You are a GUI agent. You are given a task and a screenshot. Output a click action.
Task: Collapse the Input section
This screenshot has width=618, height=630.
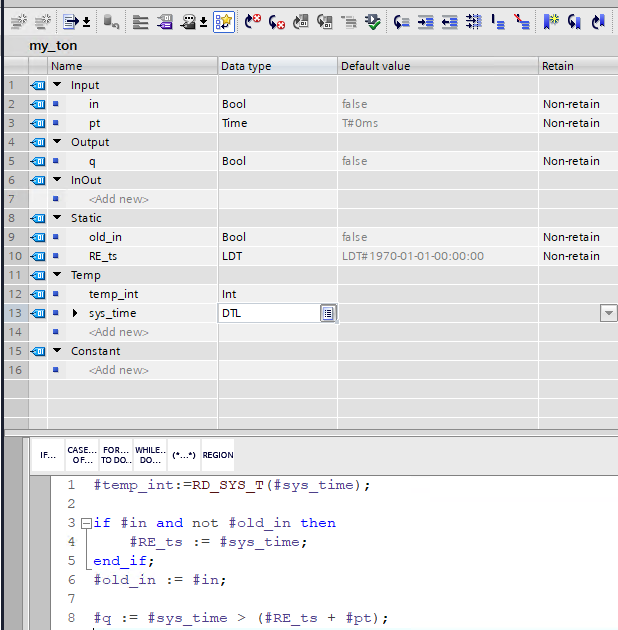(x=57, y=85)
